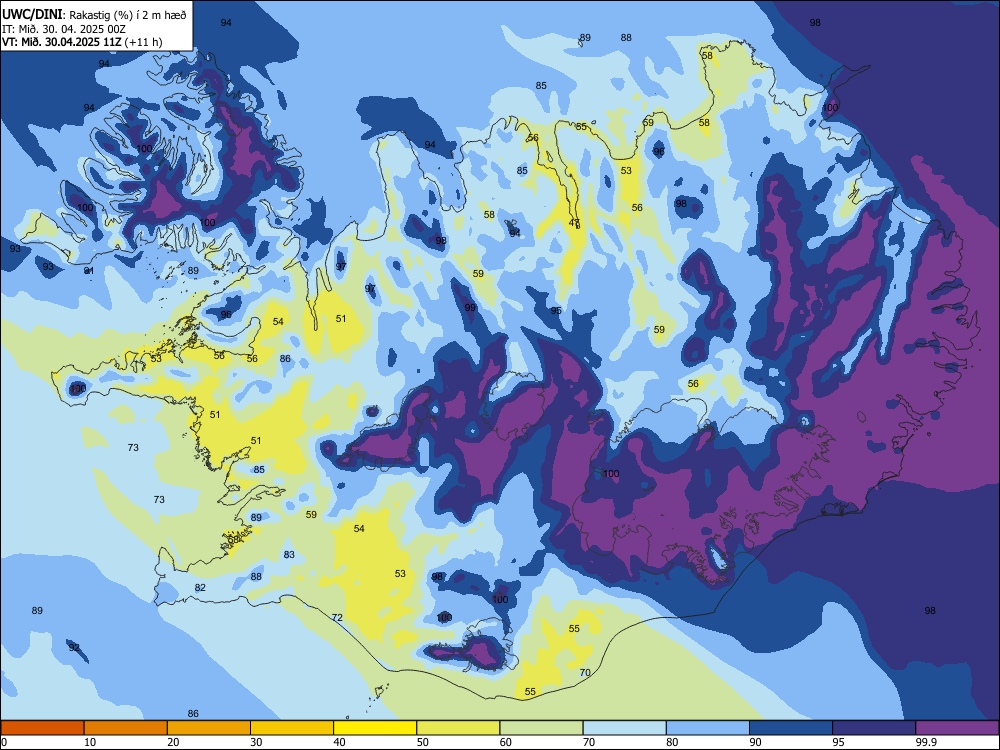Viewport: 1000px width, 750px height.
Task: Select the legend tick label "80"
Action: 672,742
